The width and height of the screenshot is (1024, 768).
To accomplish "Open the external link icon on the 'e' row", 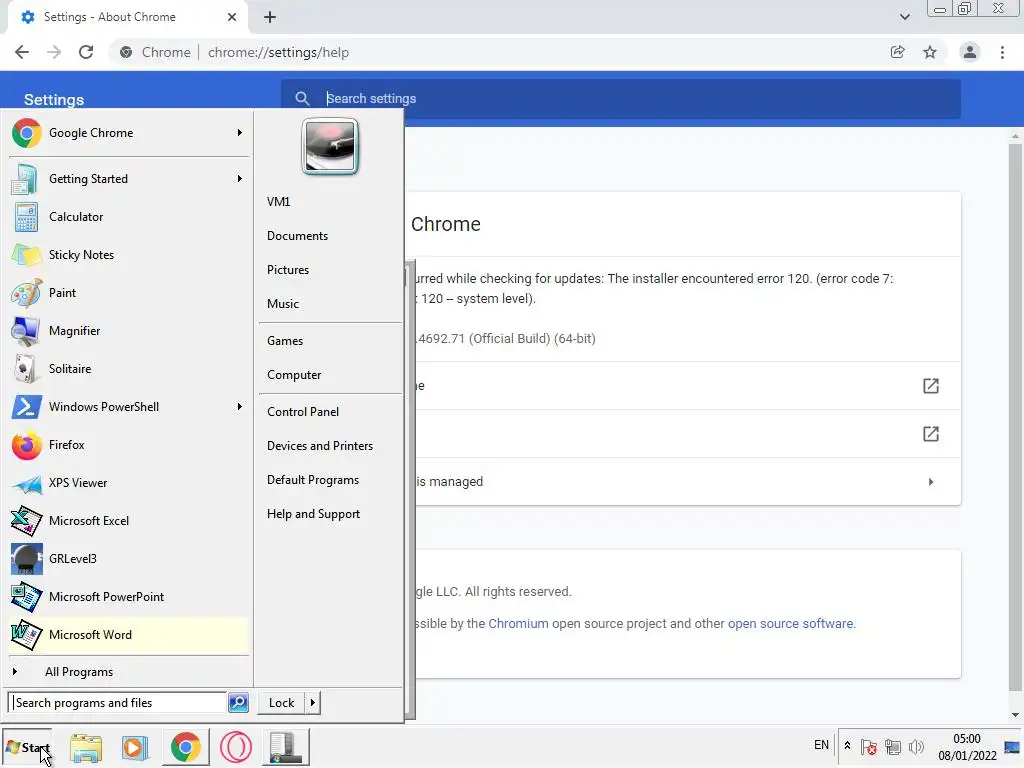I will pos(931,386).
